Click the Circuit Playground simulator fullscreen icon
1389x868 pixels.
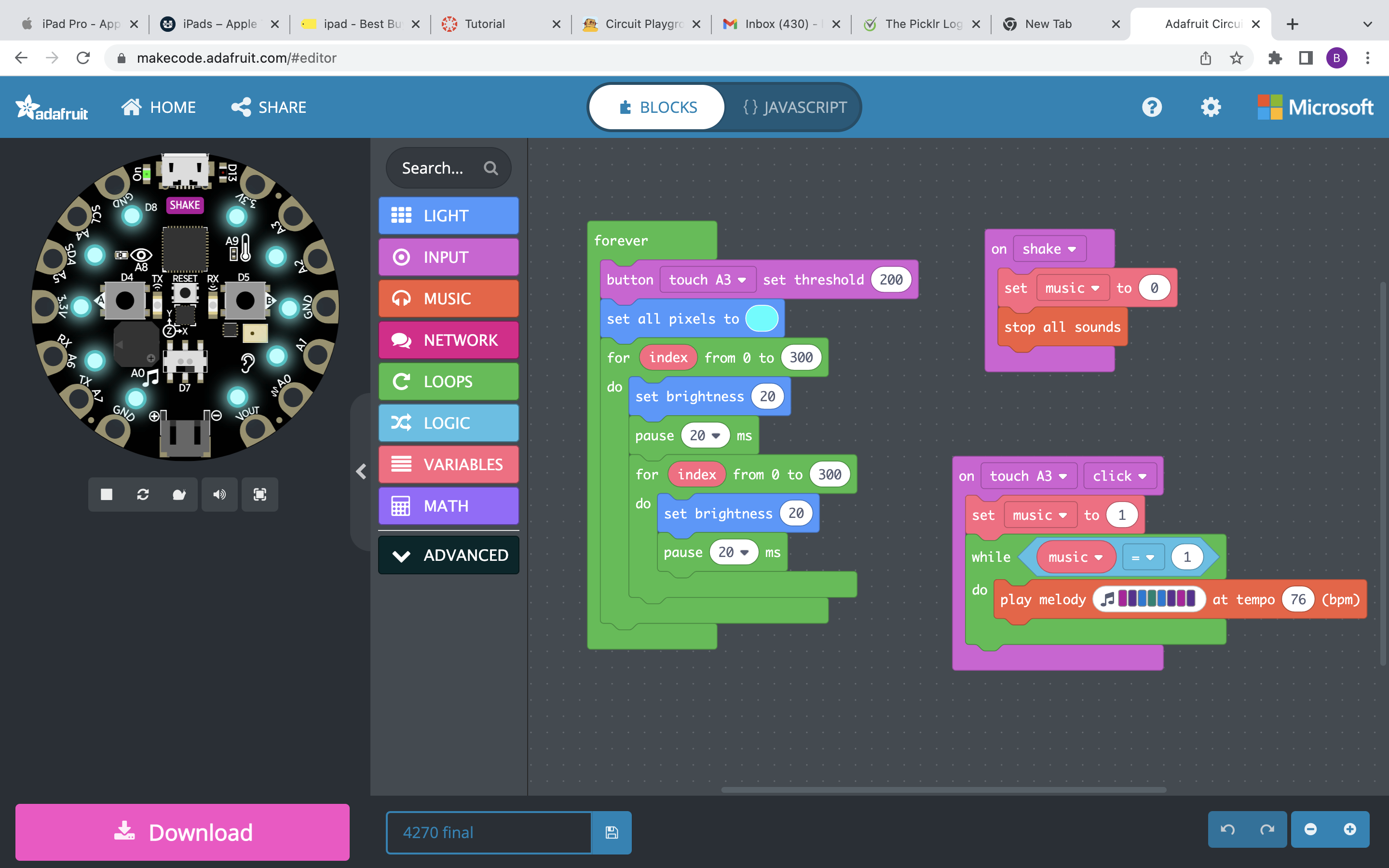tap(258, 494)
